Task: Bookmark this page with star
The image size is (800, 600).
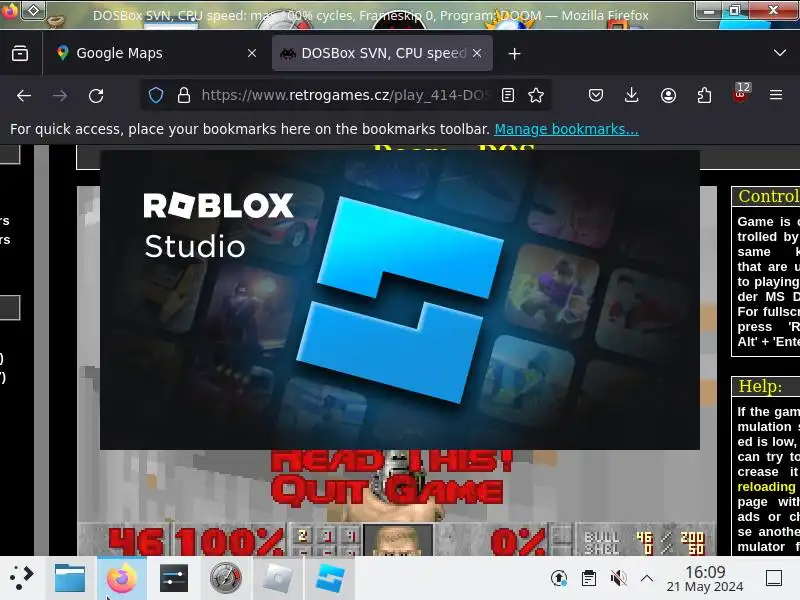Action: (536, 95)
